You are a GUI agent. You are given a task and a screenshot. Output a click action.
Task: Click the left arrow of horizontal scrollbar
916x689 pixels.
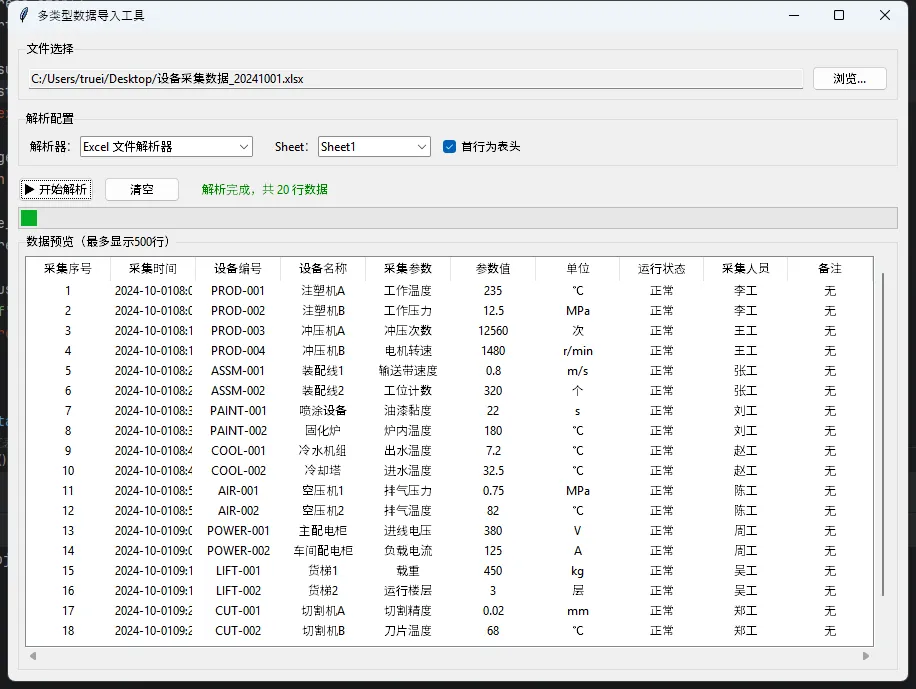coord(32,656)
